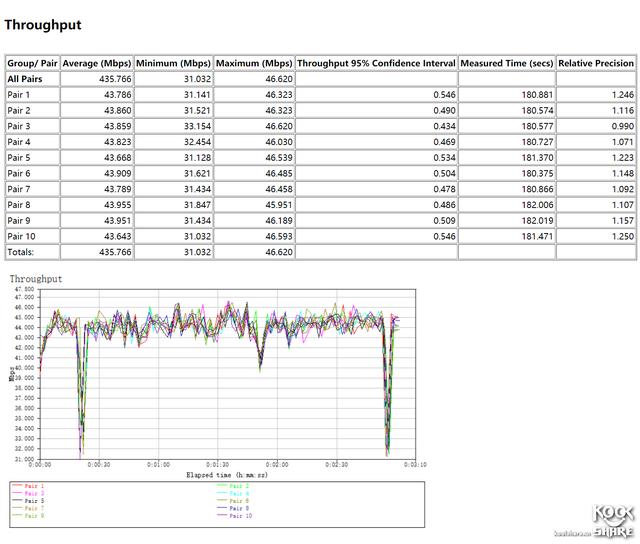
Task: Click the Average (Mbps) column header
Action: (x=96, y=62)
